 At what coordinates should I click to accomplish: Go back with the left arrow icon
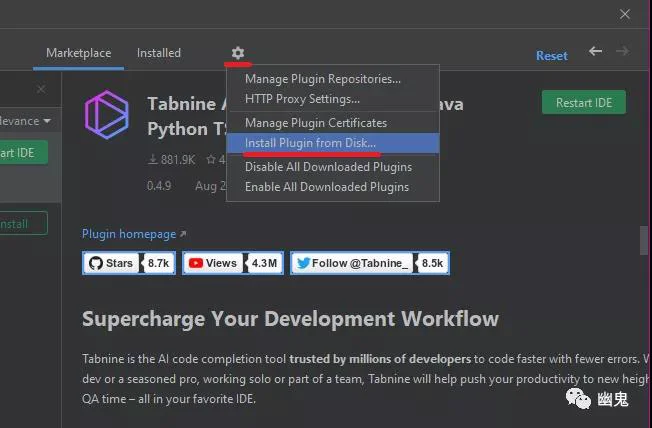coord(595,51)
